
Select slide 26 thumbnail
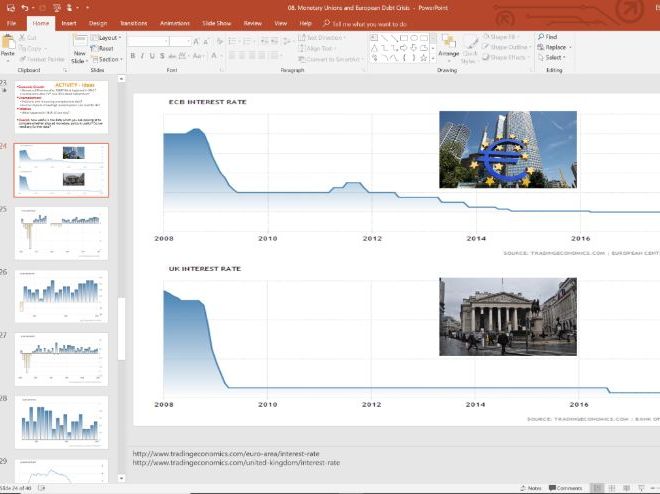(61, 297)
